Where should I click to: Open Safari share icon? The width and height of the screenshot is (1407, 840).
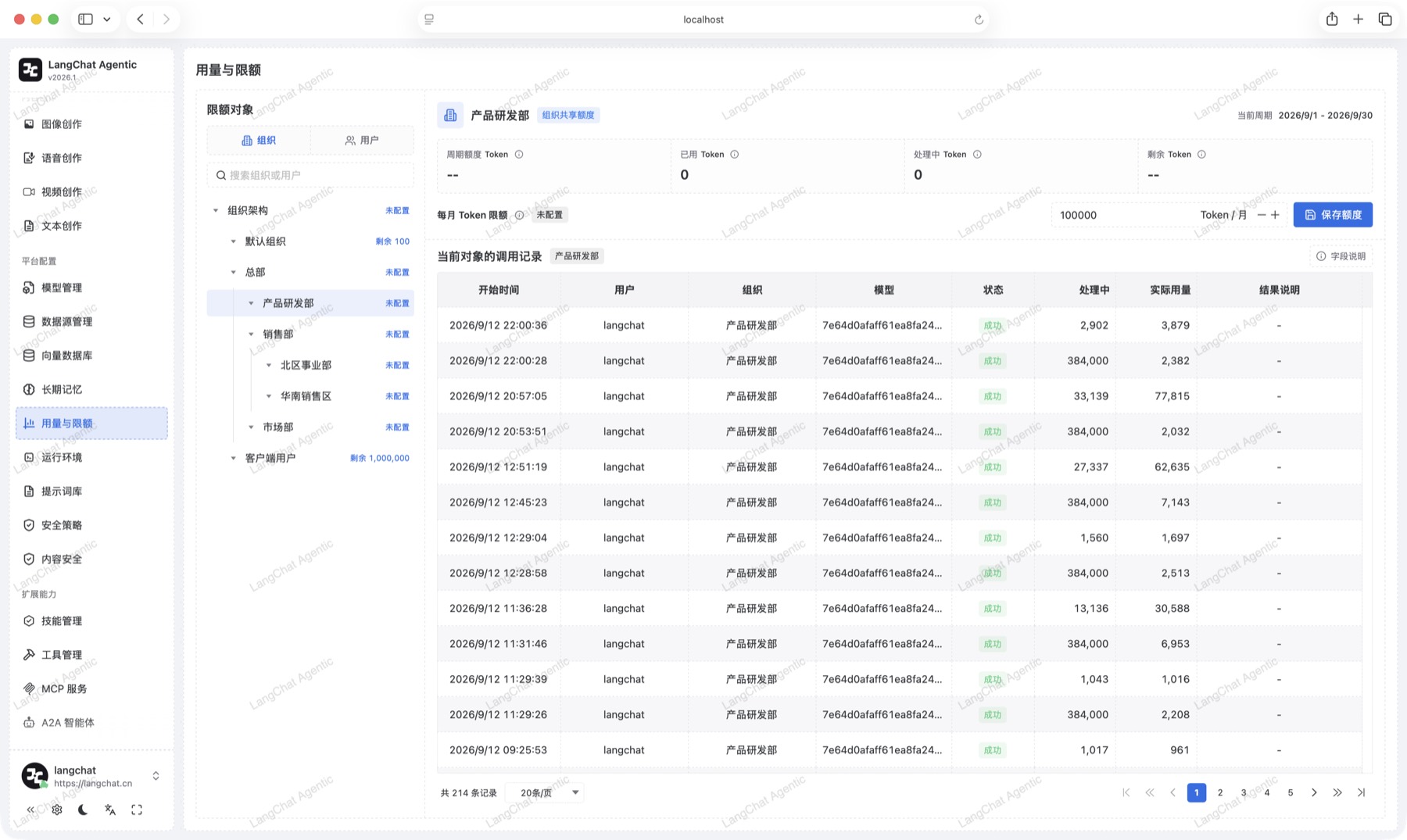click(x=1332, y=19)
